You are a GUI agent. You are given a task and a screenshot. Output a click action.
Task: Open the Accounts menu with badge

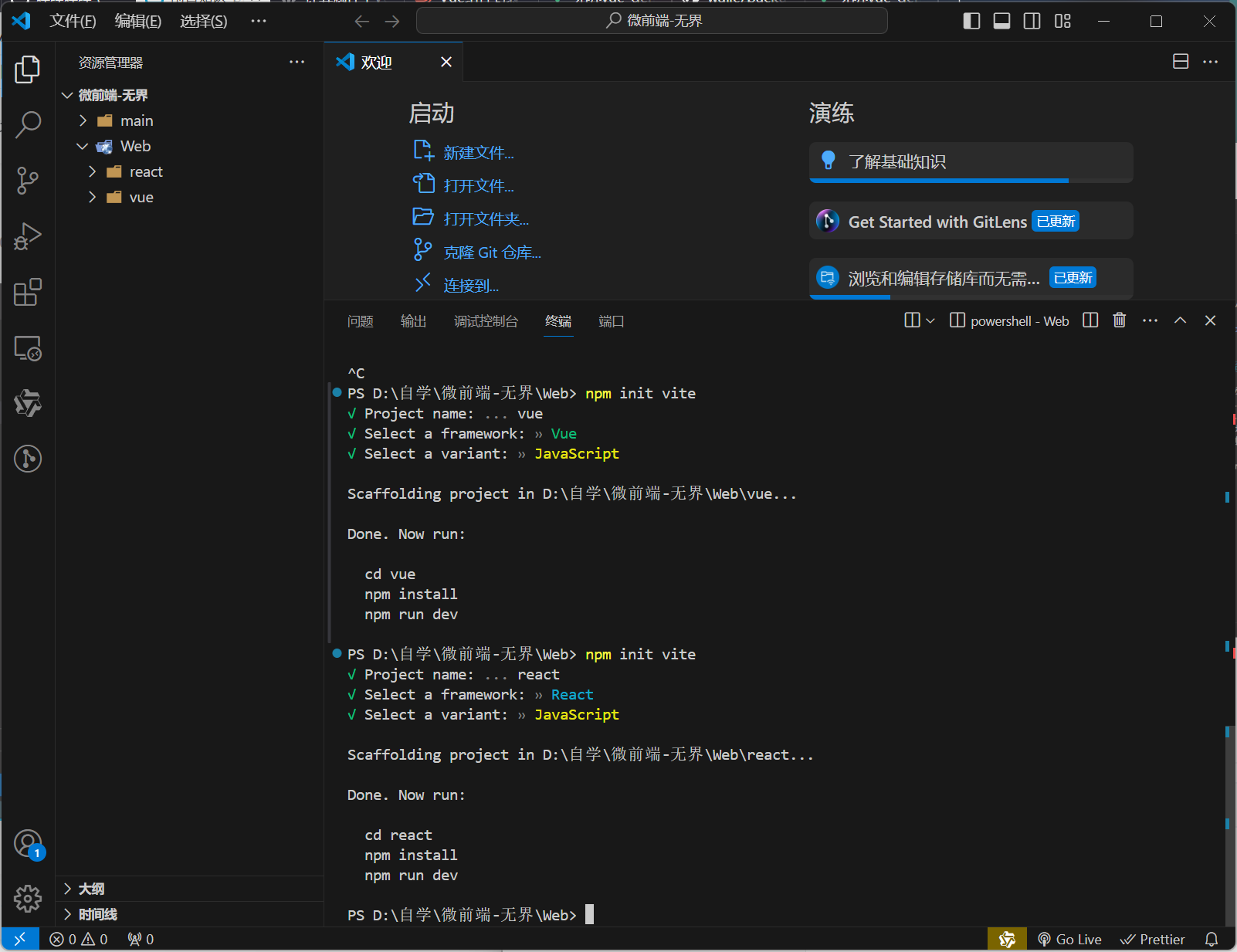(x=28, y=844)
